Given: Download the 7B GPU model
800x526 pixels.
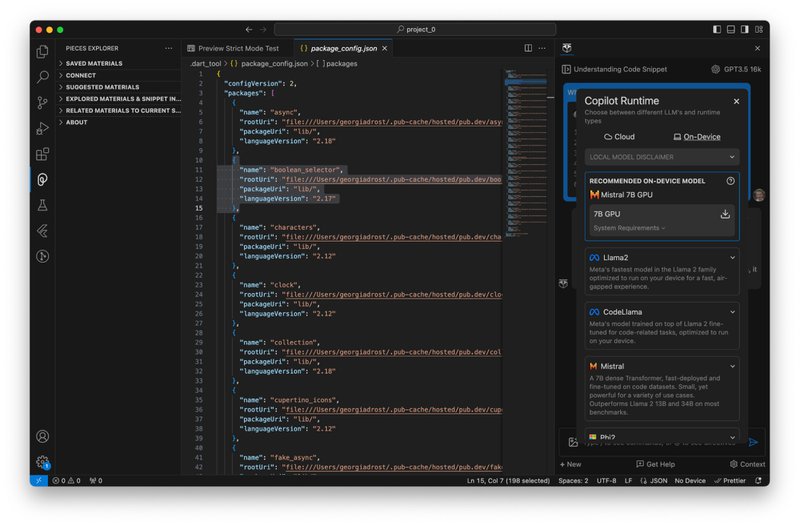Looking at the screenshot, I should point(725,214).
